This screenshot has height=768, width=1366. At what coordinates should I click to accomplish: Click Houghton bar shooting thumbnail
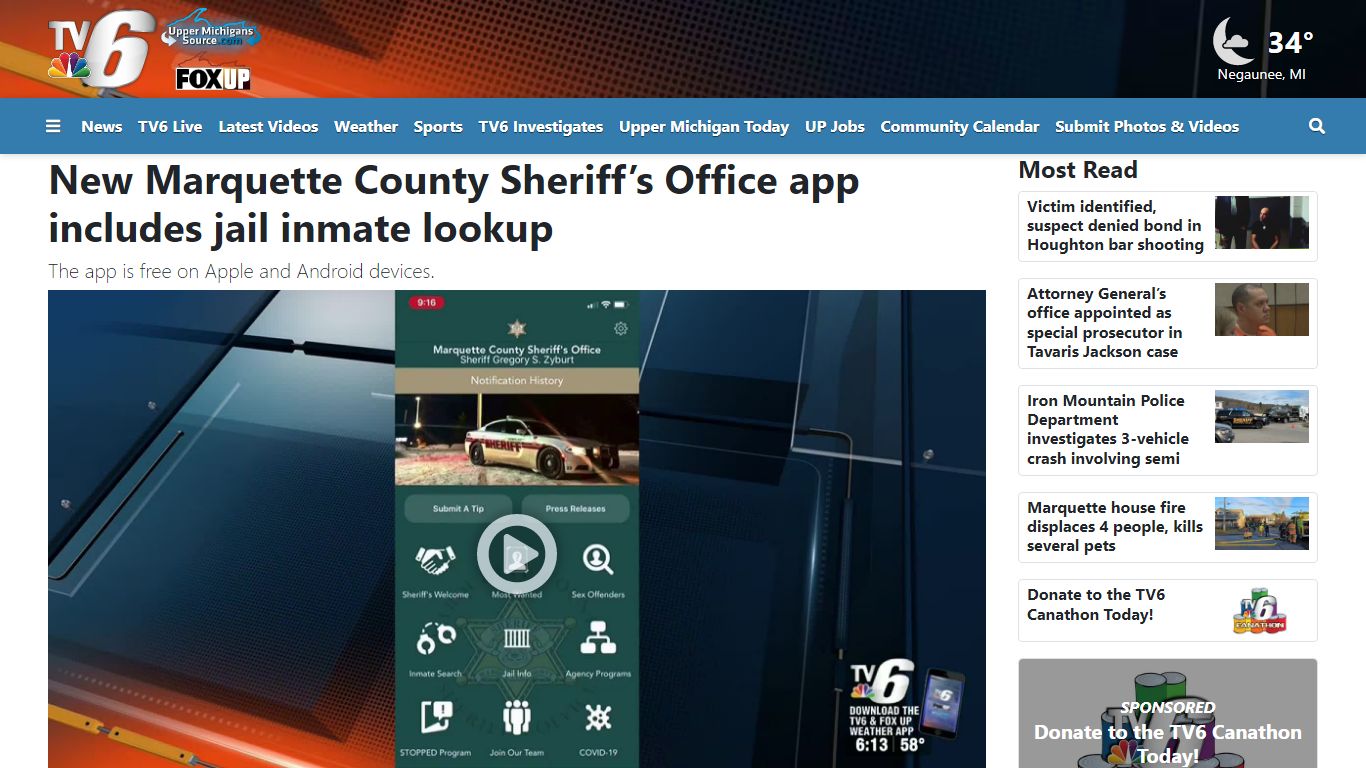pyautogui.click(x=1262, y=223)
